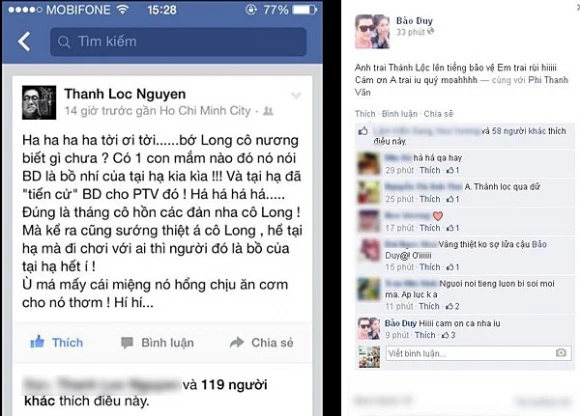The width and height of the screenshot is (580, 416).
Task: Like Thanh Loc Nguyen's post with Thích
Action: coord(57,342)
